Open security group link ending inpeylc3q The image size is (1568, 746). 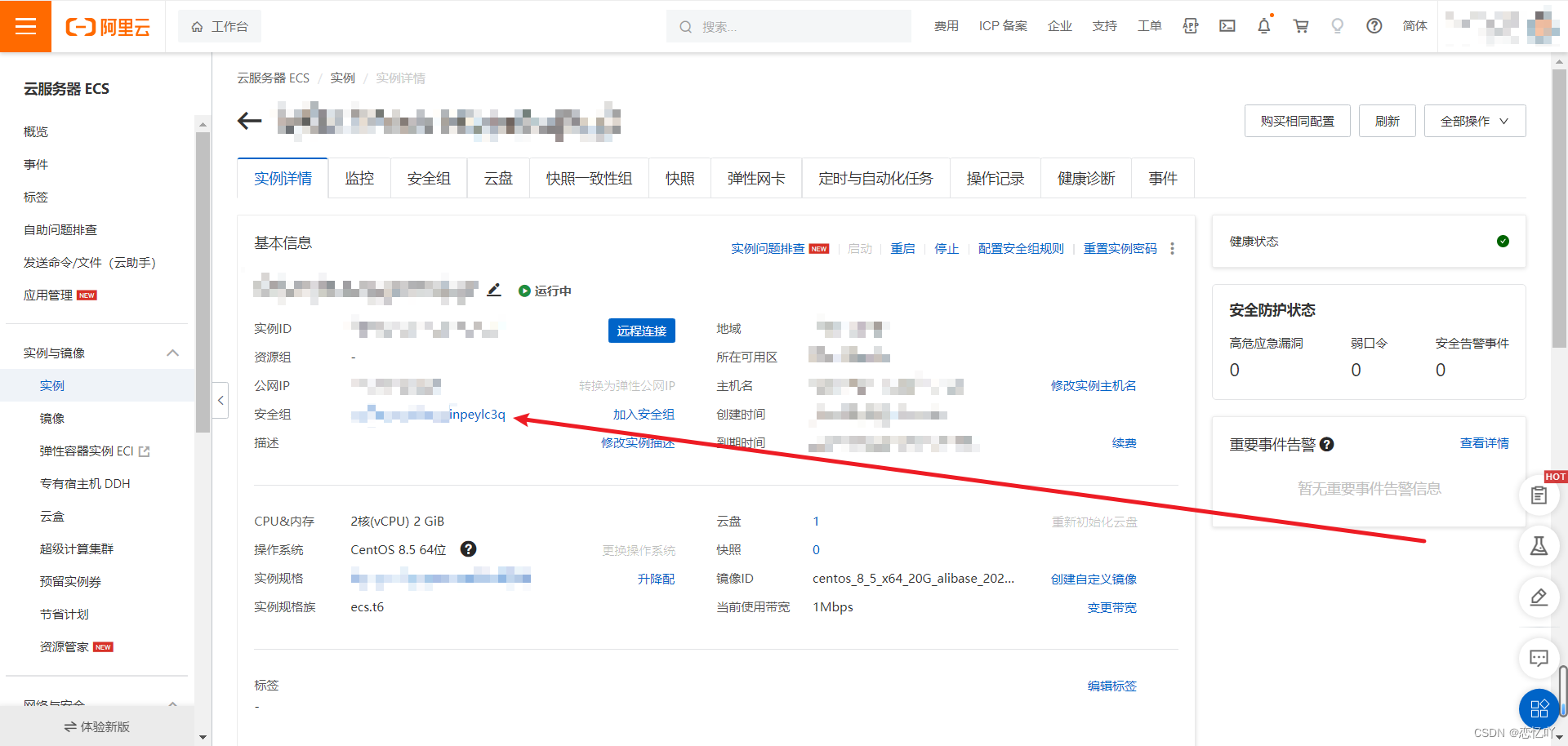(x=428, y=415)
